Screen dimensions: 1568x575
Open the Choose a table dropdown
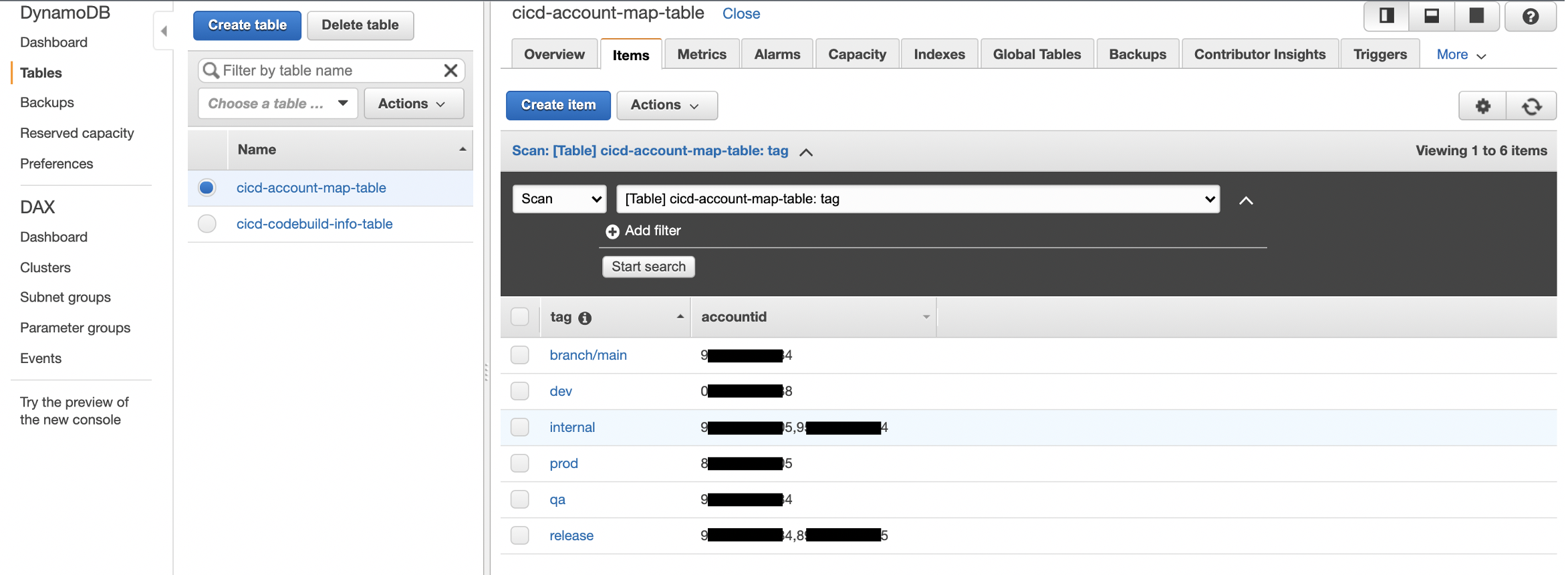point(278,104)
